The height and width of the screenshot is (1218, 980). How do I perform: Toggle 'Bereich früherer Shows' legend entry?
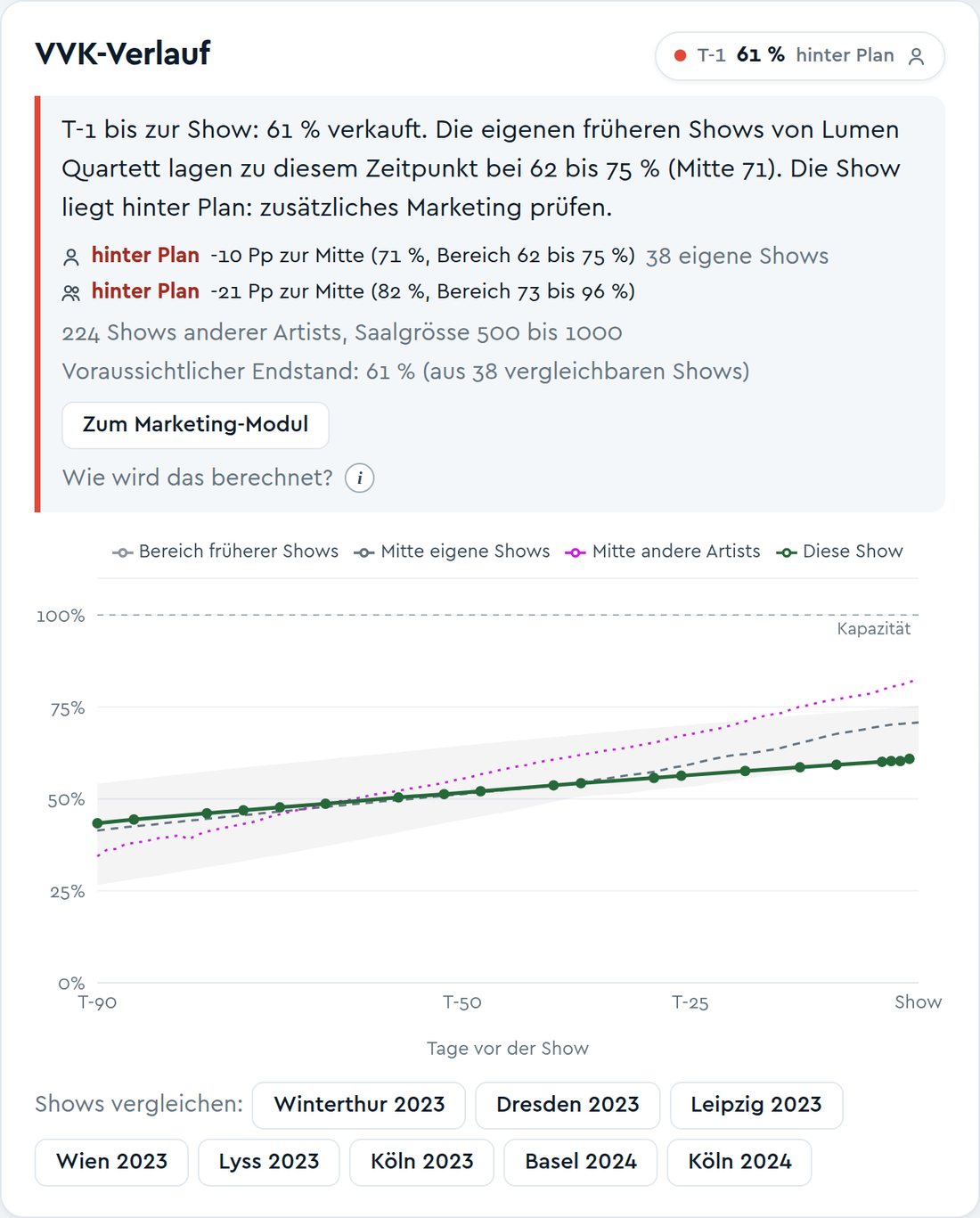click(225, 552)
